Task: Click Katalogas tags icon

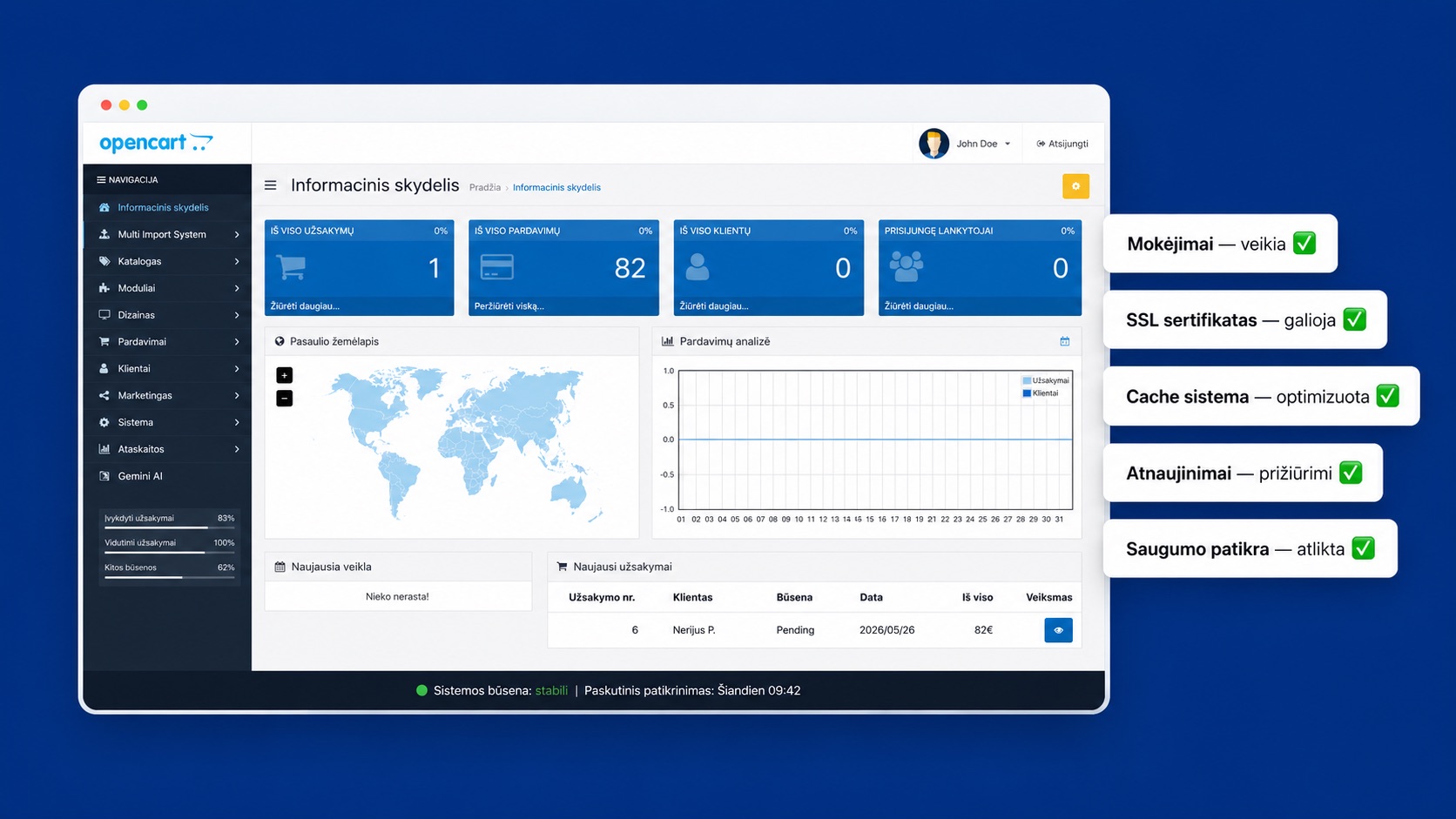Action: pyautogui.click(x=104, y=261)
